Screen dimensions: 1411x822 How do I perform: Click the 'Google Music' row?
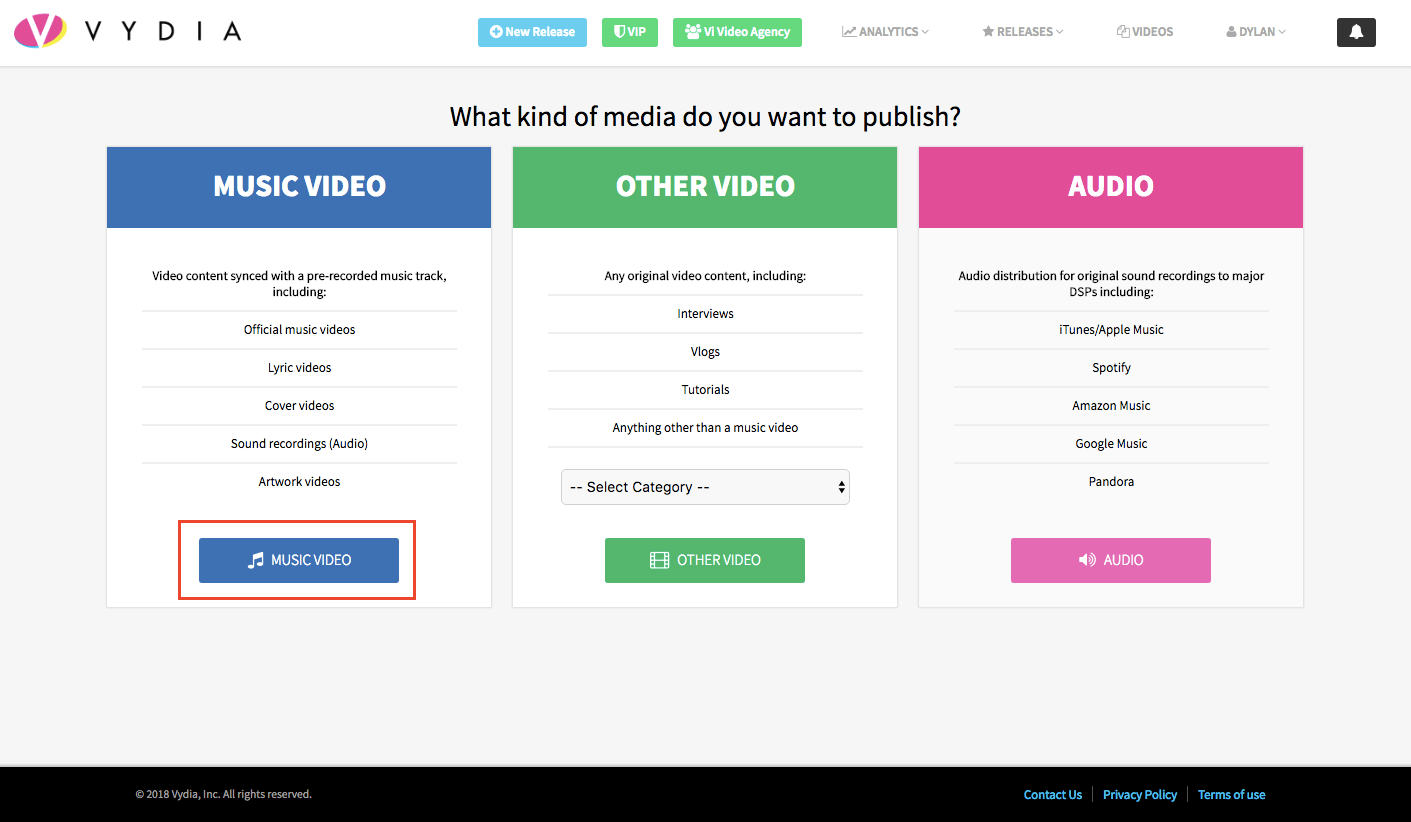click(x=1111, y=444)
